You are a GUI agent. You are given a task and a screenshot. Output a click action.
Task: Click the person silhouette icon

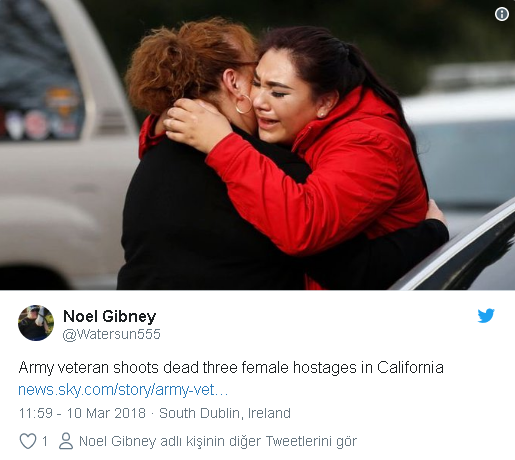66,441
